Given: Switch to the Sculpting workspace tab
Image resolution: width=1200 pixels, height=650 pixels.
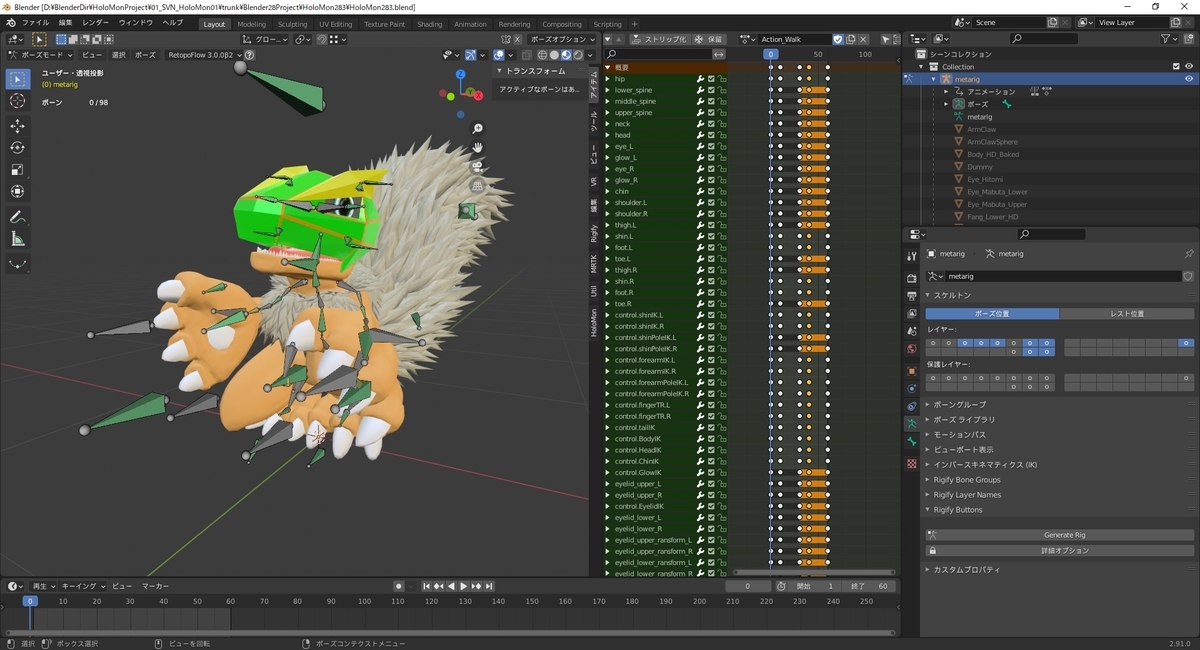Looking at the screenshot, I should pyautogui.click(x=292, y=24).
